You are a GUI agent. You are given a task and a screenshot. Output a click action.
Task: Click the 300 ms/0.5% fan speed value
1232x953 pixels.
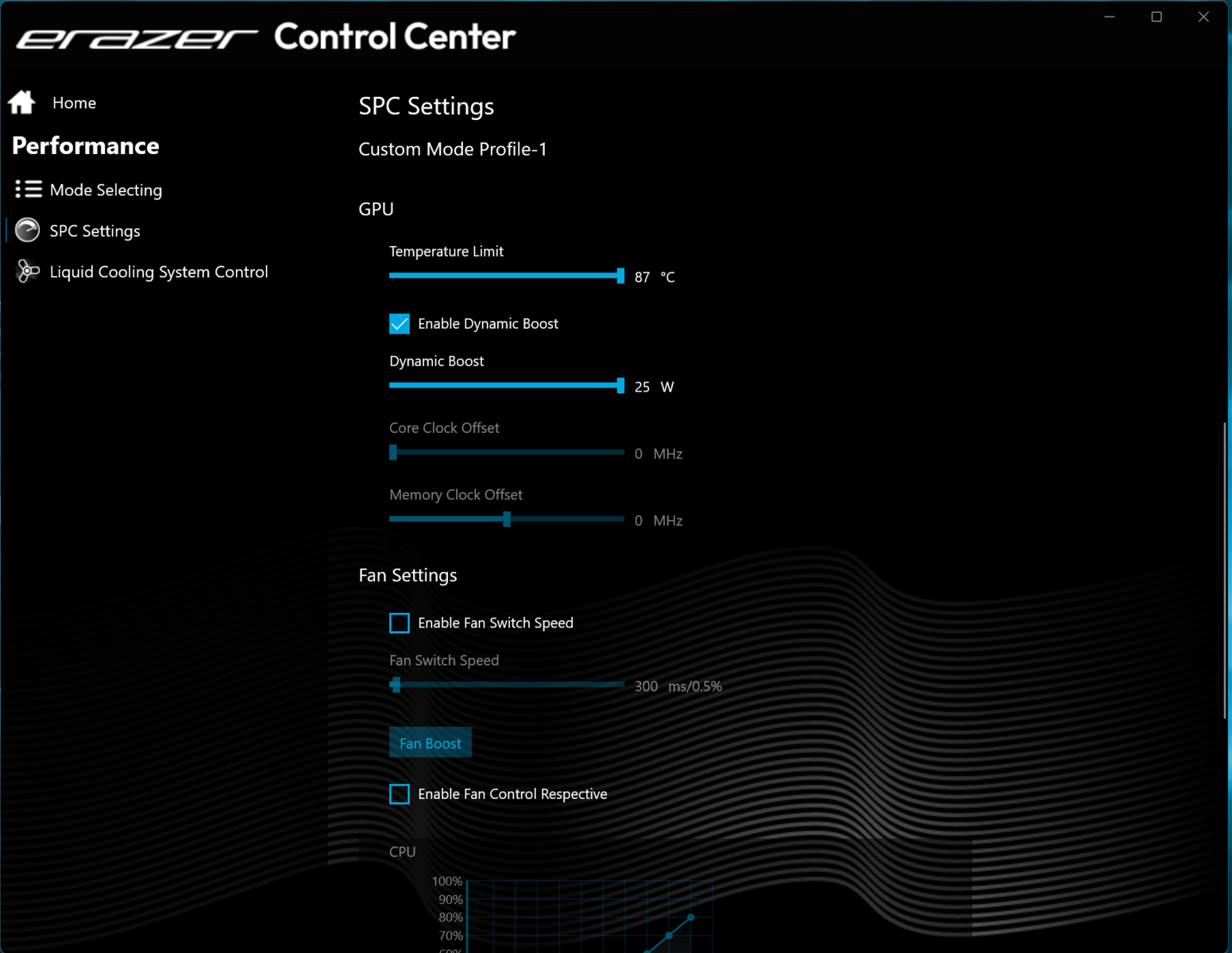tap(678, 686)
